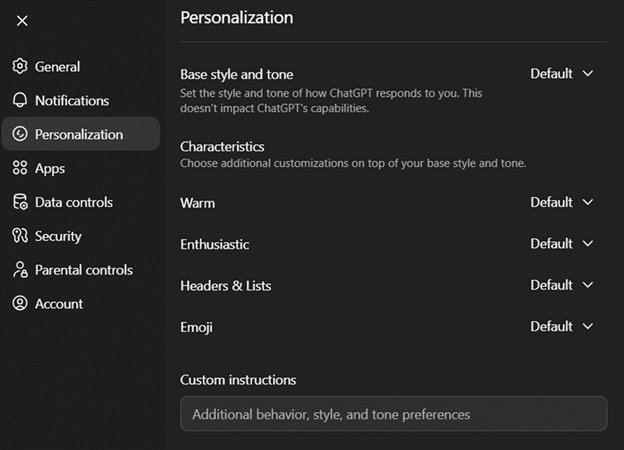The image size is (624, 450).
Task: Click the General gear icon
Action: (20, 66)
